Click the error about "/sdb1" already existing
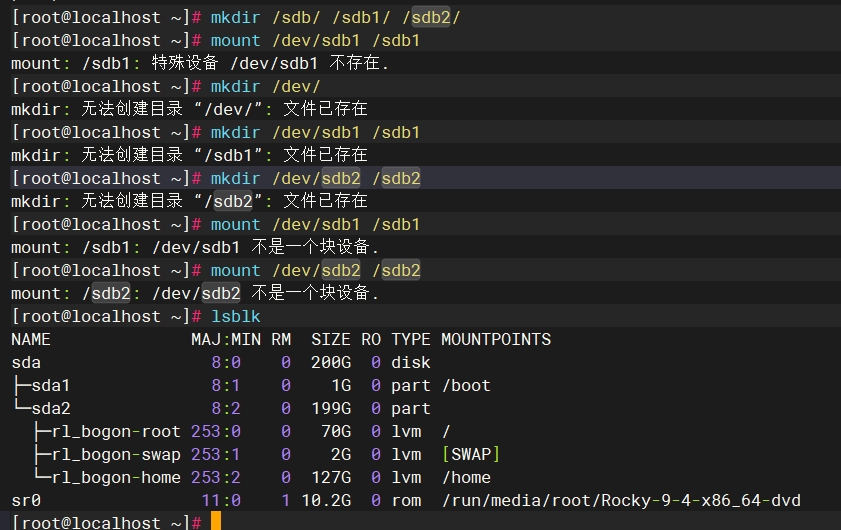 pos(189,156)
